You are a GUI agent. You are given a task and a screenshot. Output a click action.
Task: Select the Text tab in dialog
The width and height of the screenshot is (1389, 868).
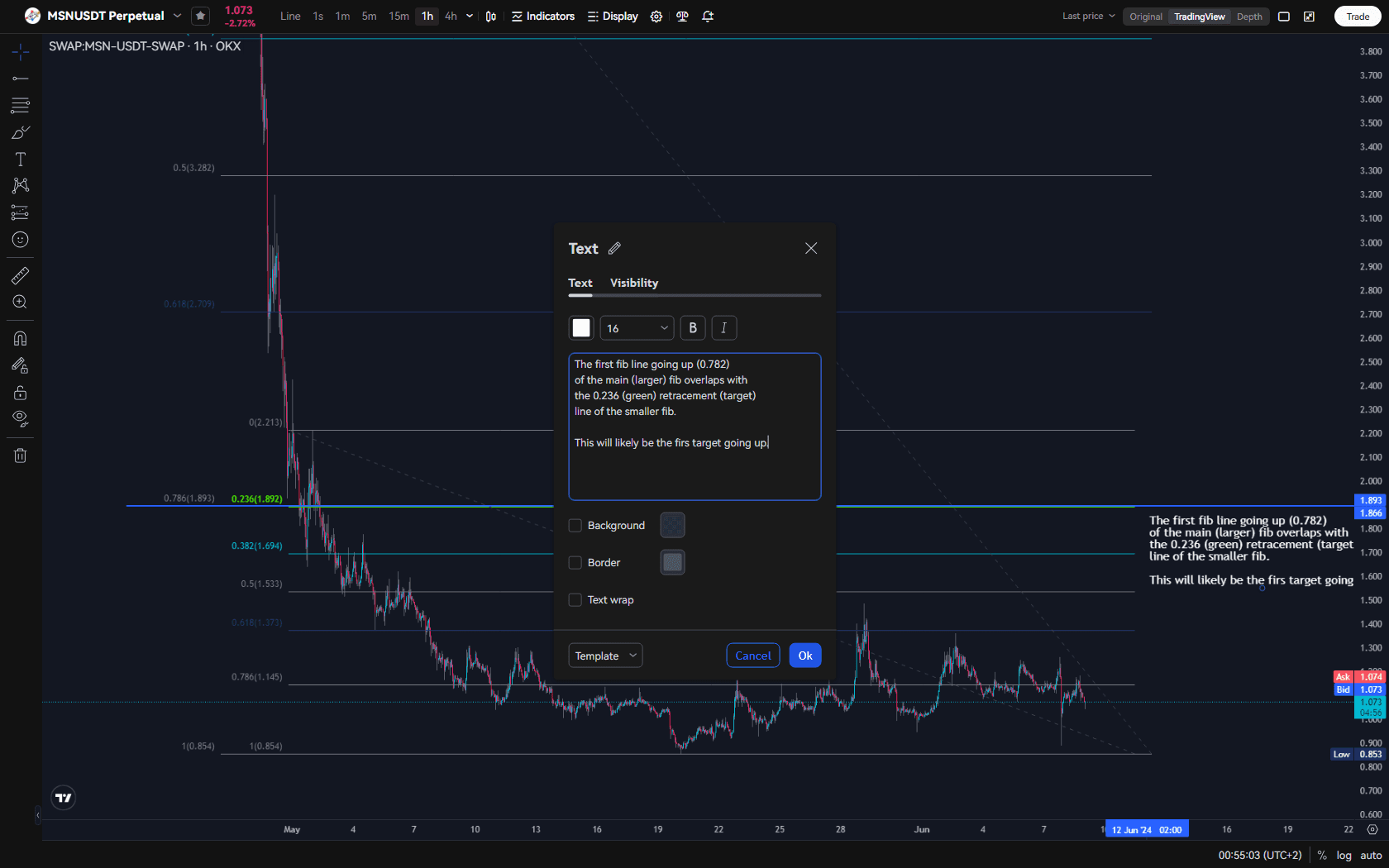click(580, 283)
